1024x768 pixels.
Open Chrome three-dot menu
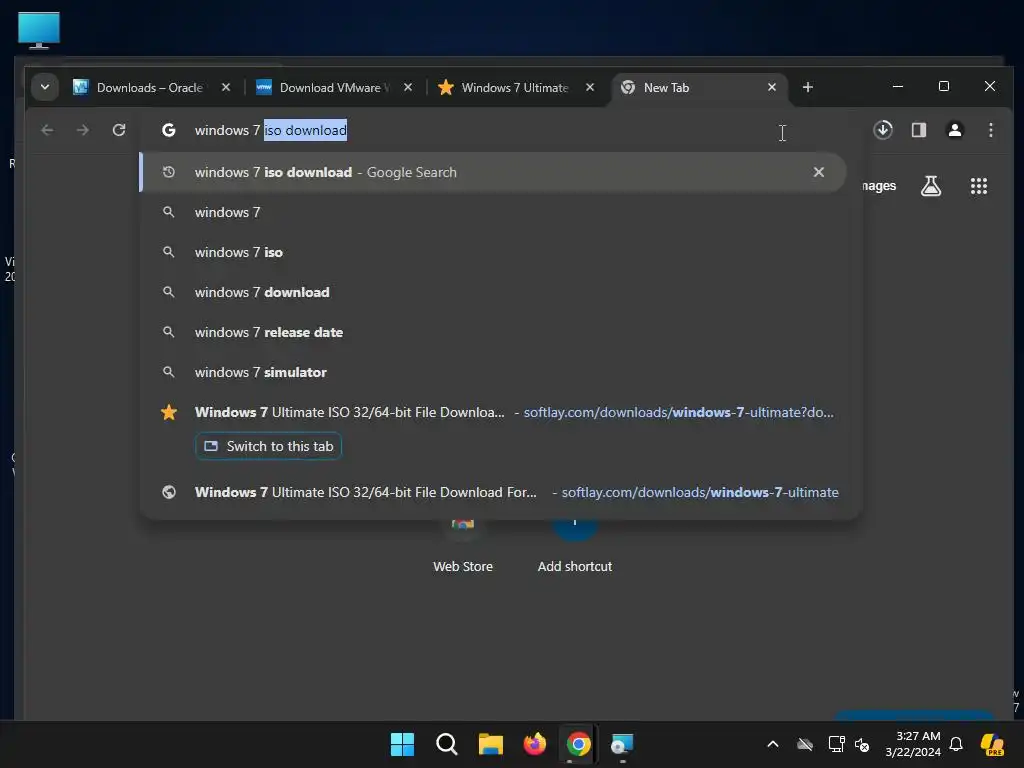tap(991, 130)
